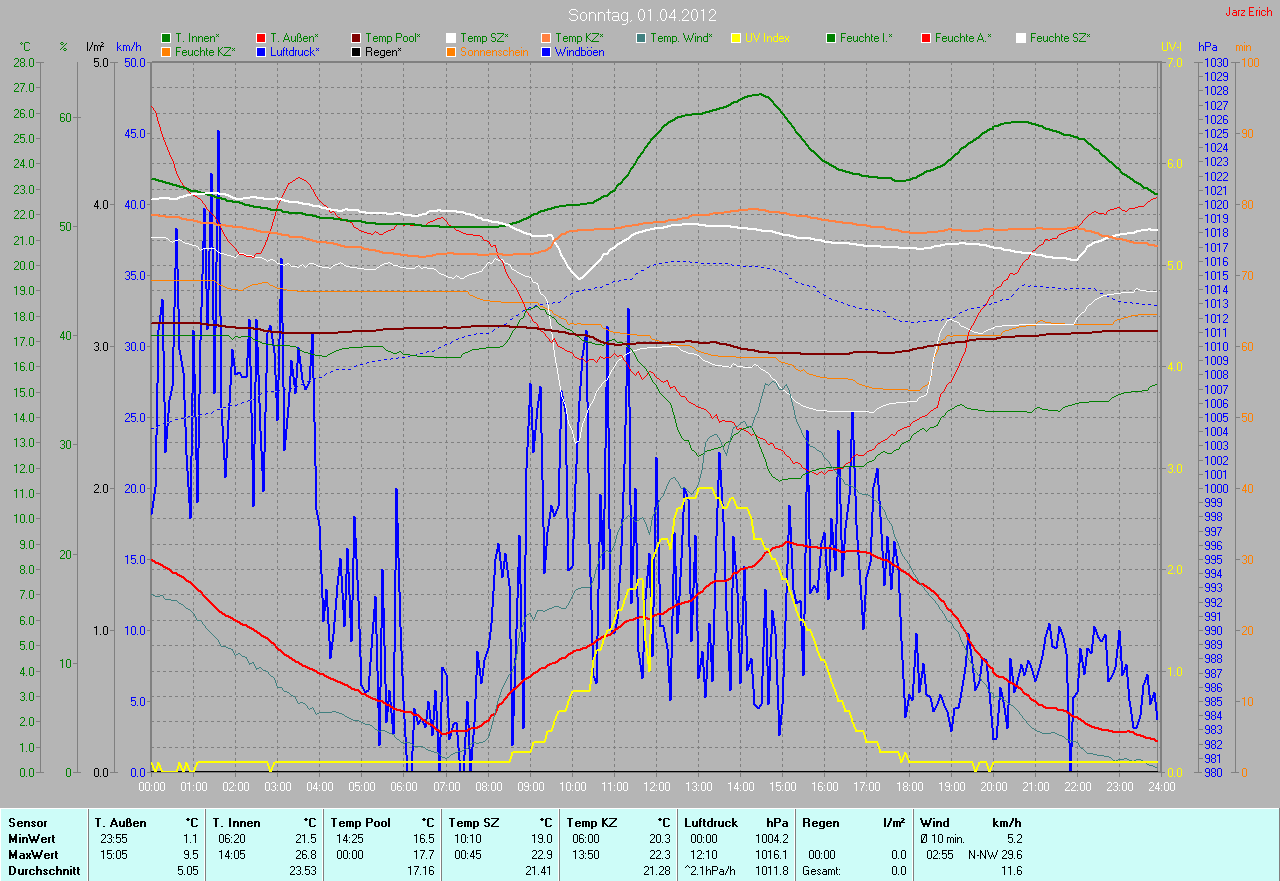The height and width of the screenshot is (881, 1280).
Task: Select the Windböen legend label
Action: 579,51
